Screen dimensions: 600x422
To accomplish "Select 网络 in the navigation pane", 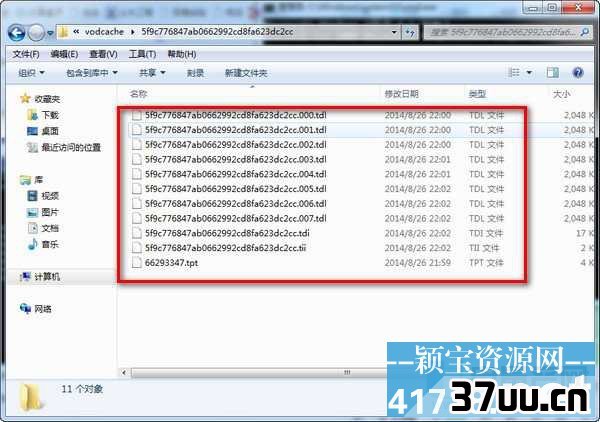I will pos(42,309).
